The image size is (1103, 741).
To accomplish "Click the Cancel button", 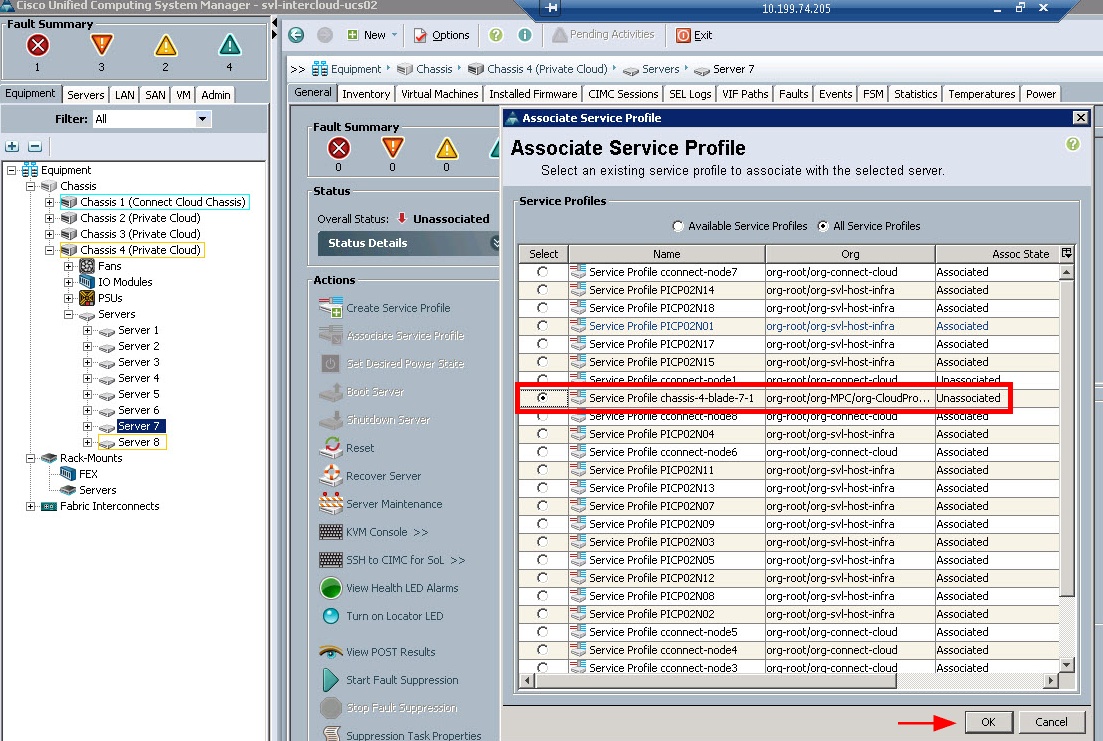I will (x=1051, y=722).
